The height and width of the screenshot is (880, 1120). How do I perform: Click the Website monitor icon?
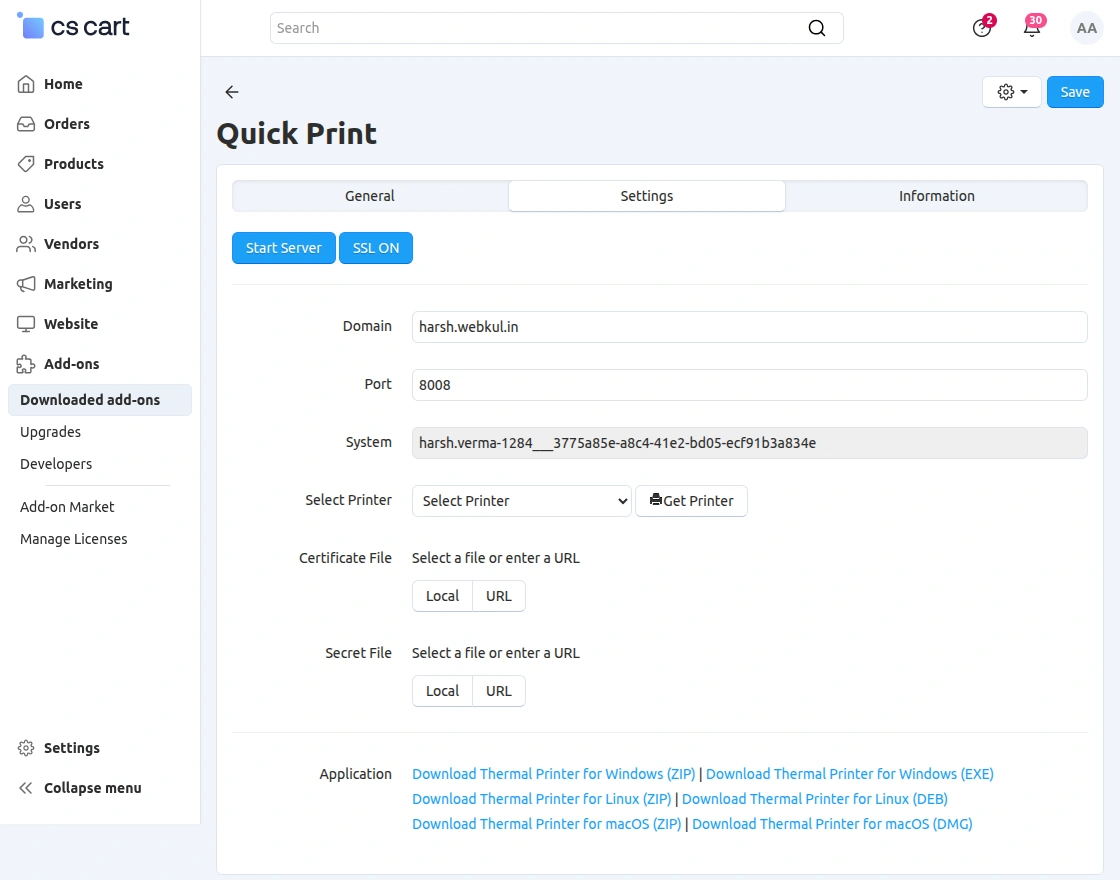[26, 324]
